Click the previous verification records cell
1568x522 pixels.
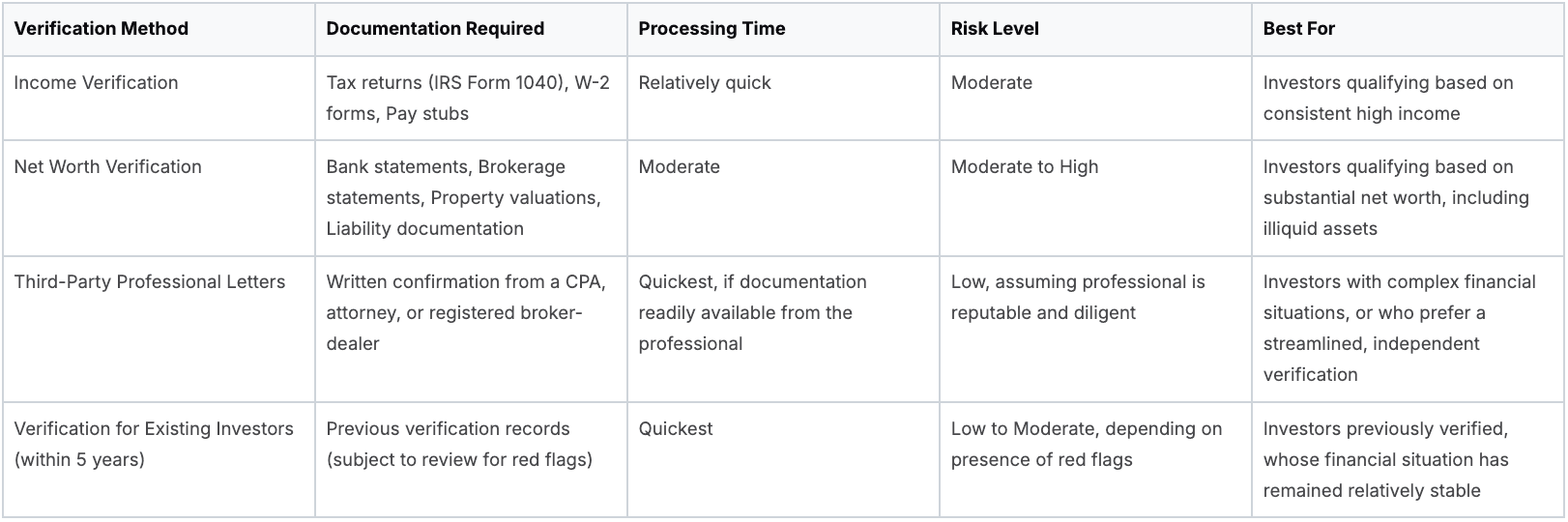click(459, 444)
